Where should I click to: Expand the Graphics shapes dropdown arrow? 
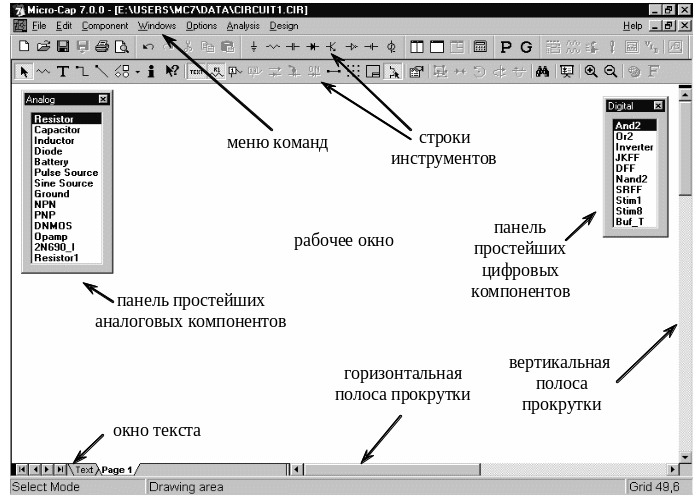pyautogui.click(x=138, y=71)
